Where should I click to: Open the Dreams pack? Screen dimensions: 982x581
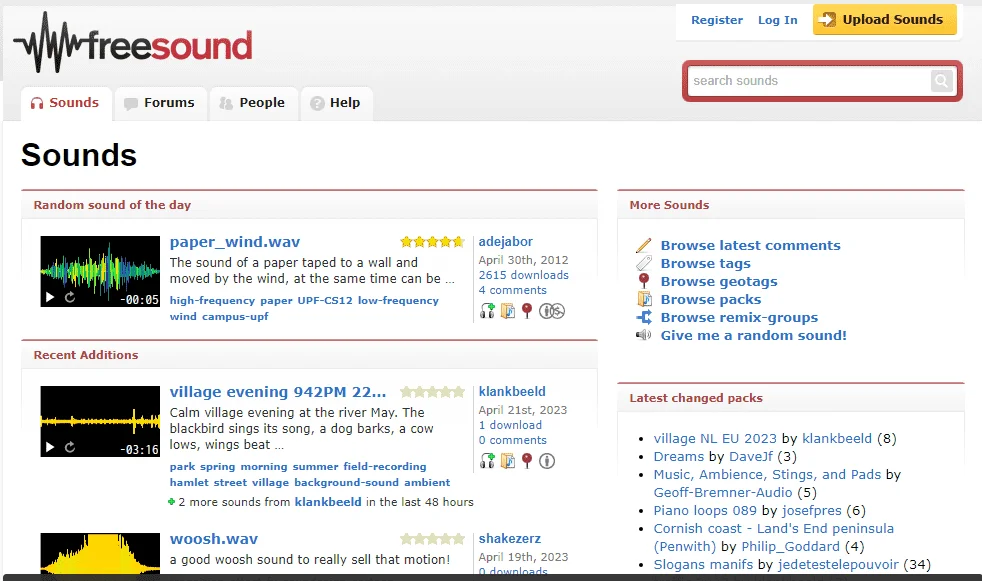(679, 457)
